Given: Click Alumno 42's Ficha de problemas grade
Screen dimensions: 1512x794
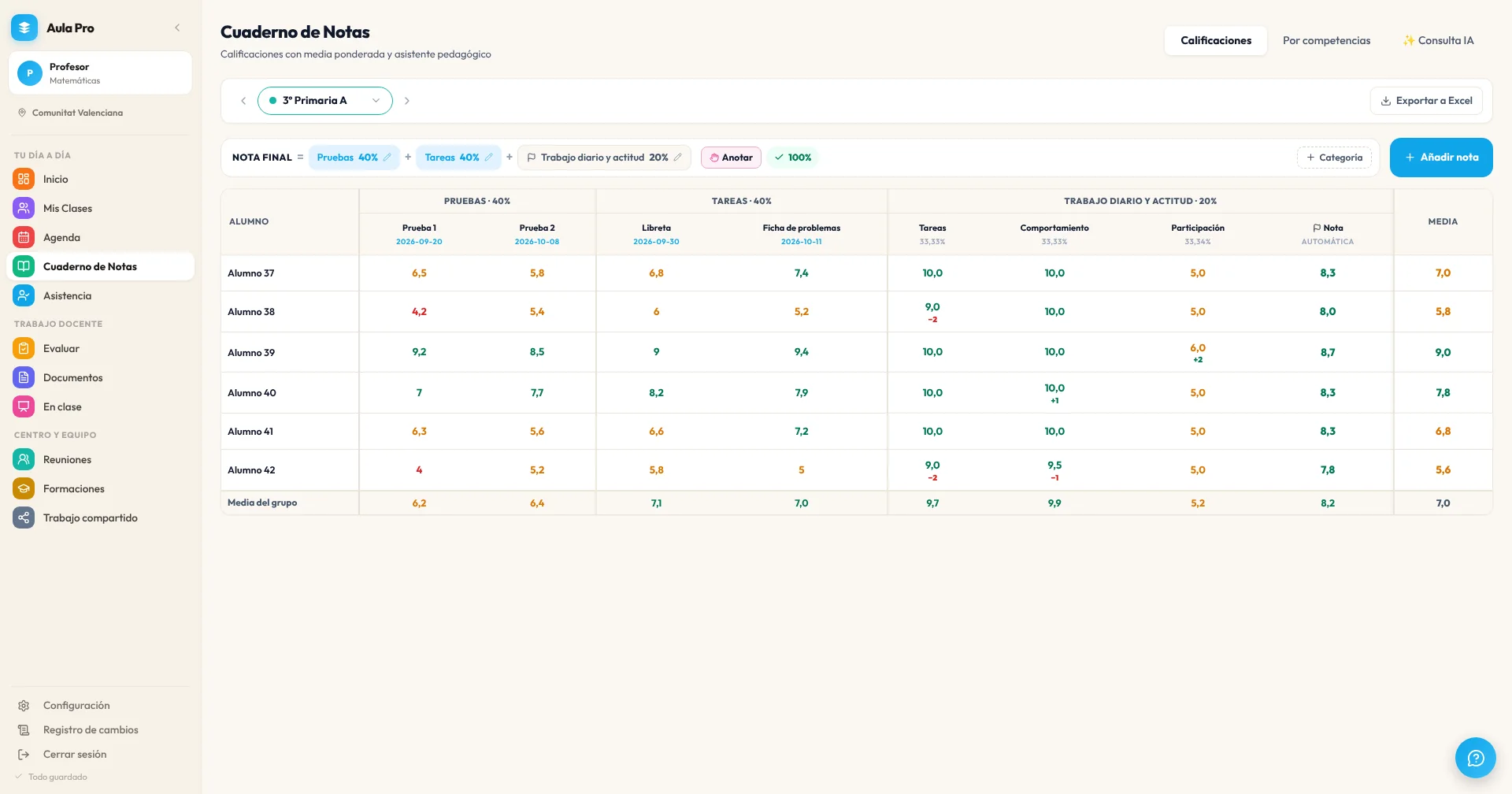Looking at the screenshot, I should click(x=801, y=469).
